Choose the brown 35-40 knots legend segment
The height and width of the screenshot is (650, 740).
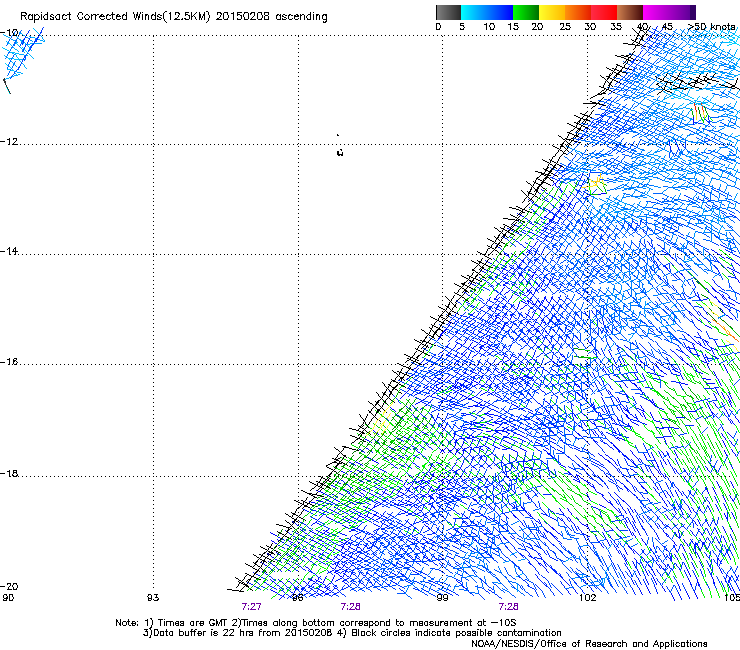630,12
